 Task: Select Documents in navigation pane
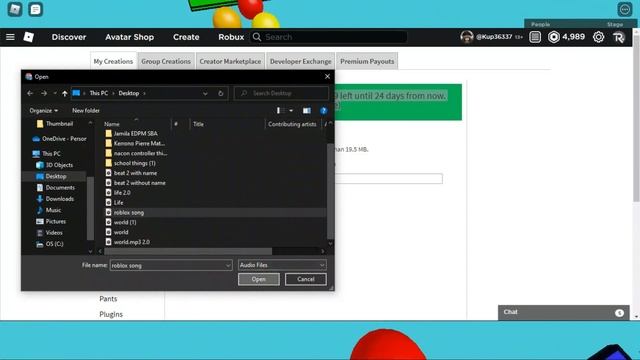tap(60, 188)
